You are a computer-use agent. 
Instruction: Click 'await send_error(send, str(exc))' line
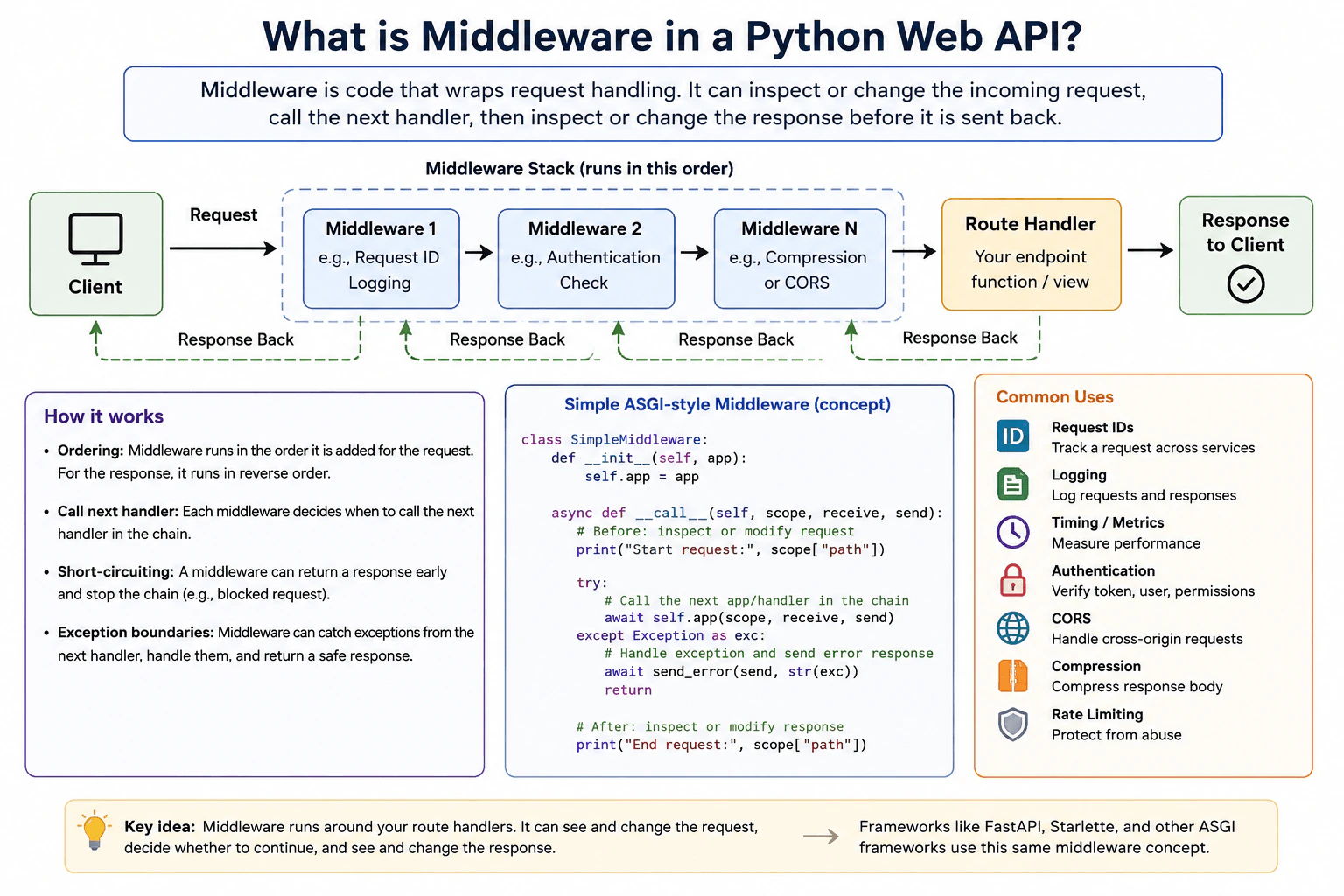(731, 671)
